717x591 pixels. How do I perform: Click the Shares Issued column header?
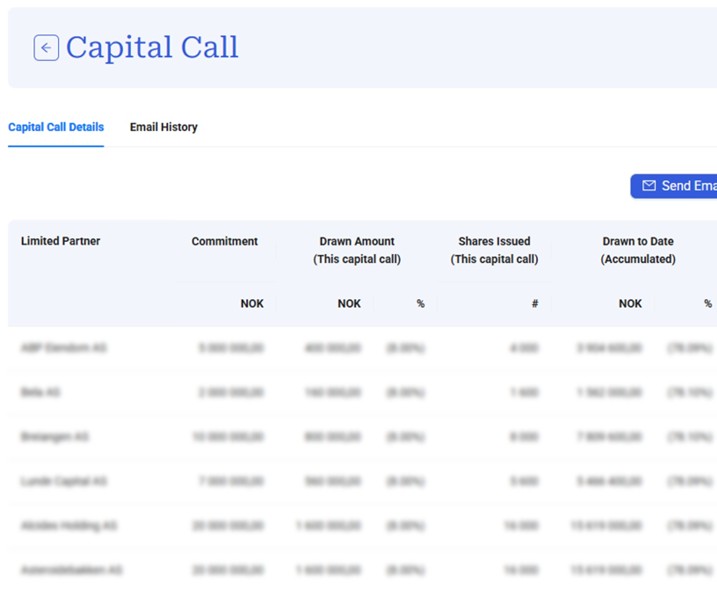pyautogui.click(x=494, y=250)
